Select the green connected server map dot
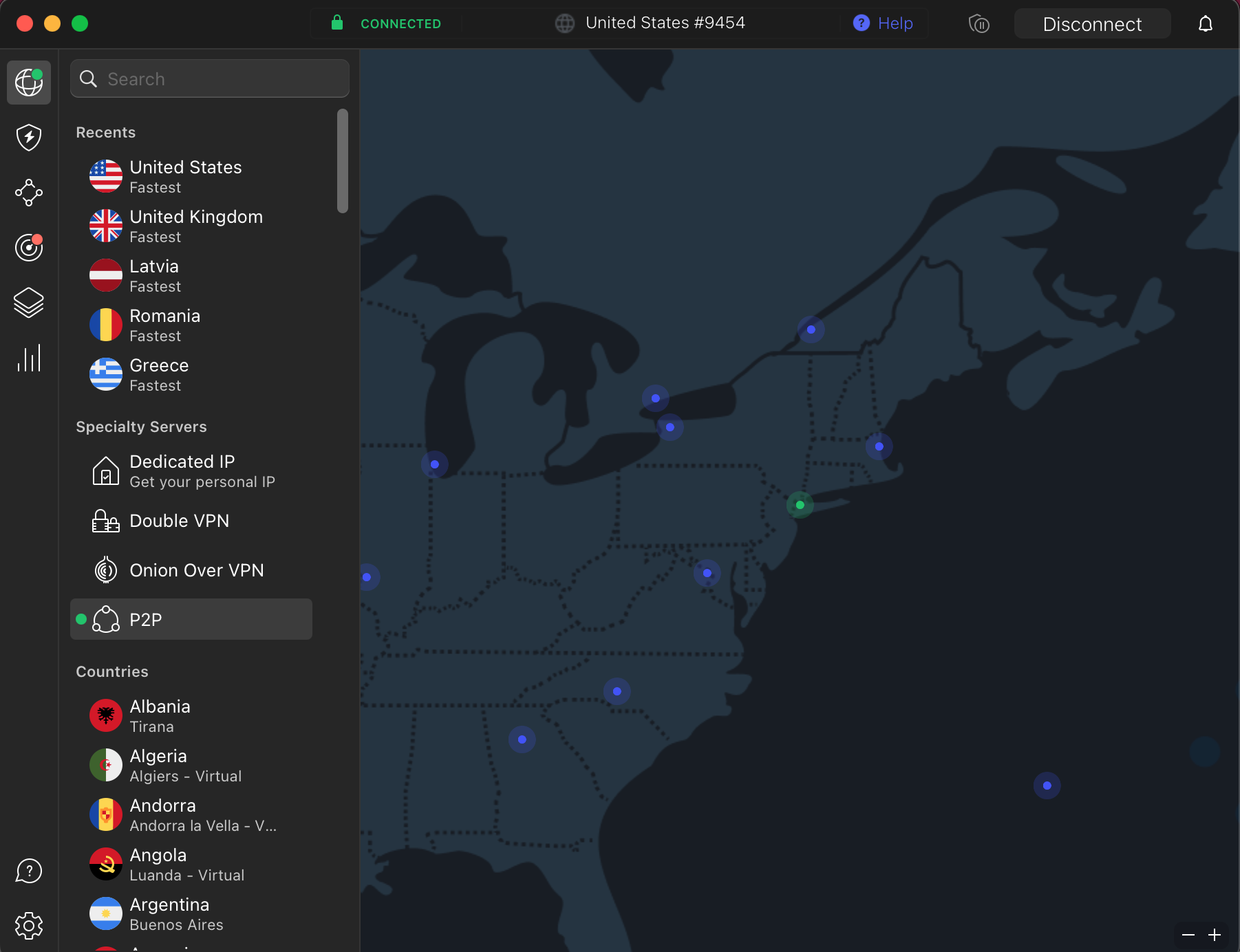The height and width of the screenshot is (952, 1240). point(800,505)
